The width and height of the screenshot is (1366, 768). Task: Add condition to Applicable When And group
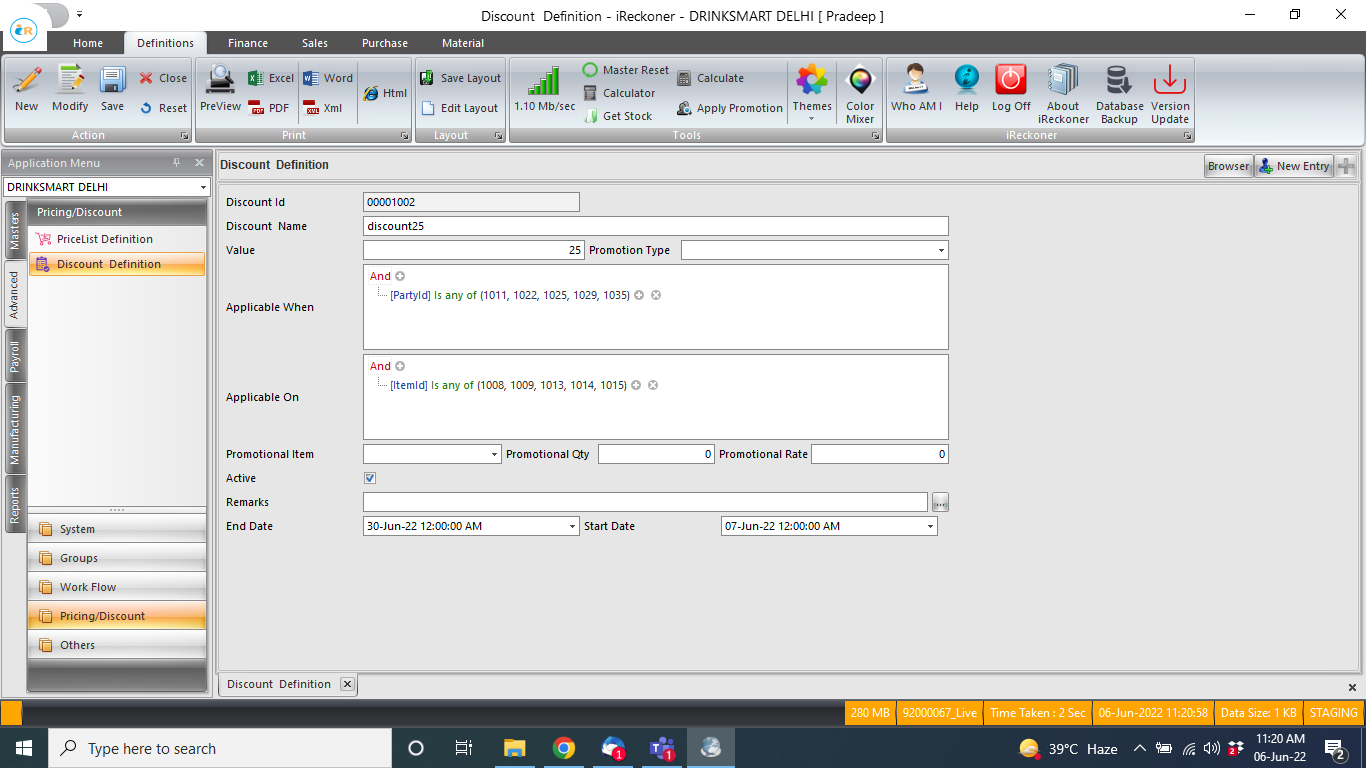(400, 276)
